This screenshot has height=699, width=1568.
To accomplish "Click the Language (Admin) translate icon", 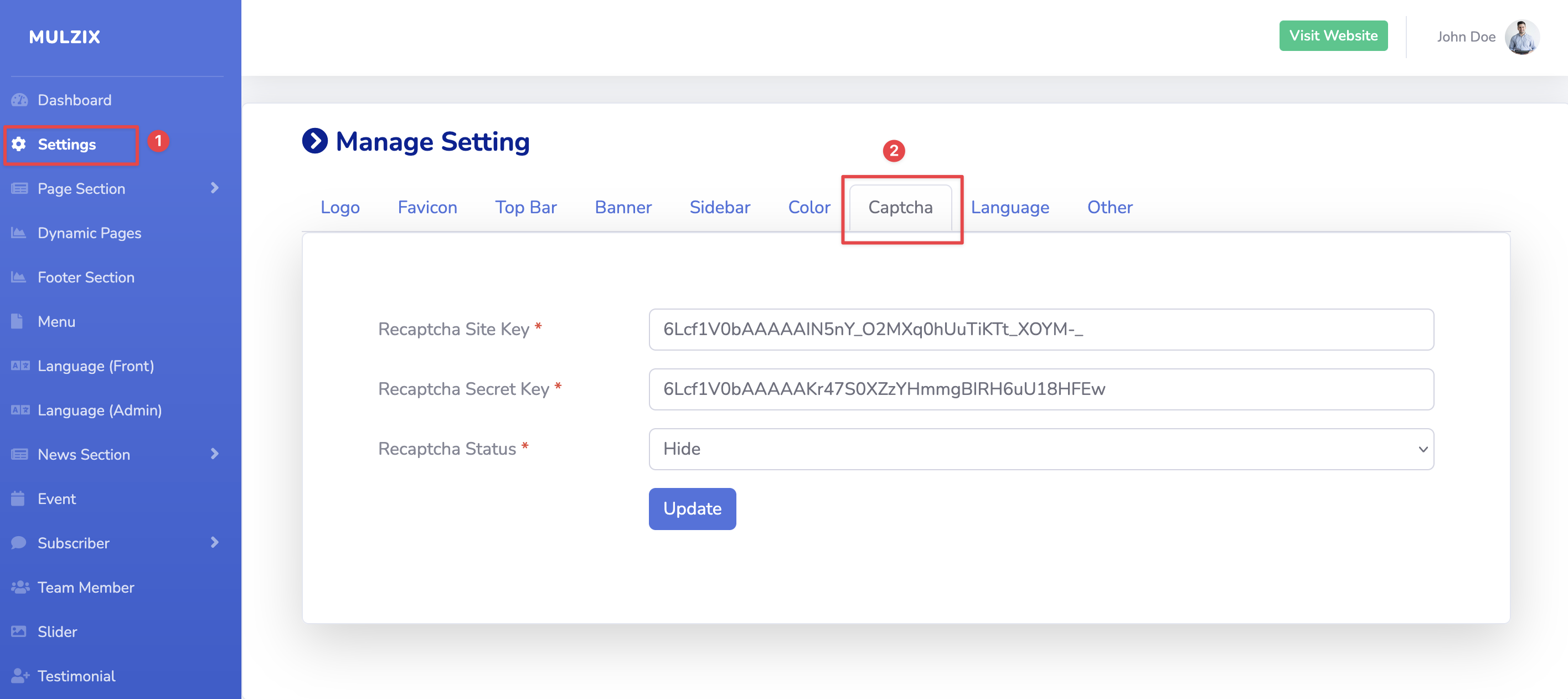I will pyautogui.click(x=20, y=410).
